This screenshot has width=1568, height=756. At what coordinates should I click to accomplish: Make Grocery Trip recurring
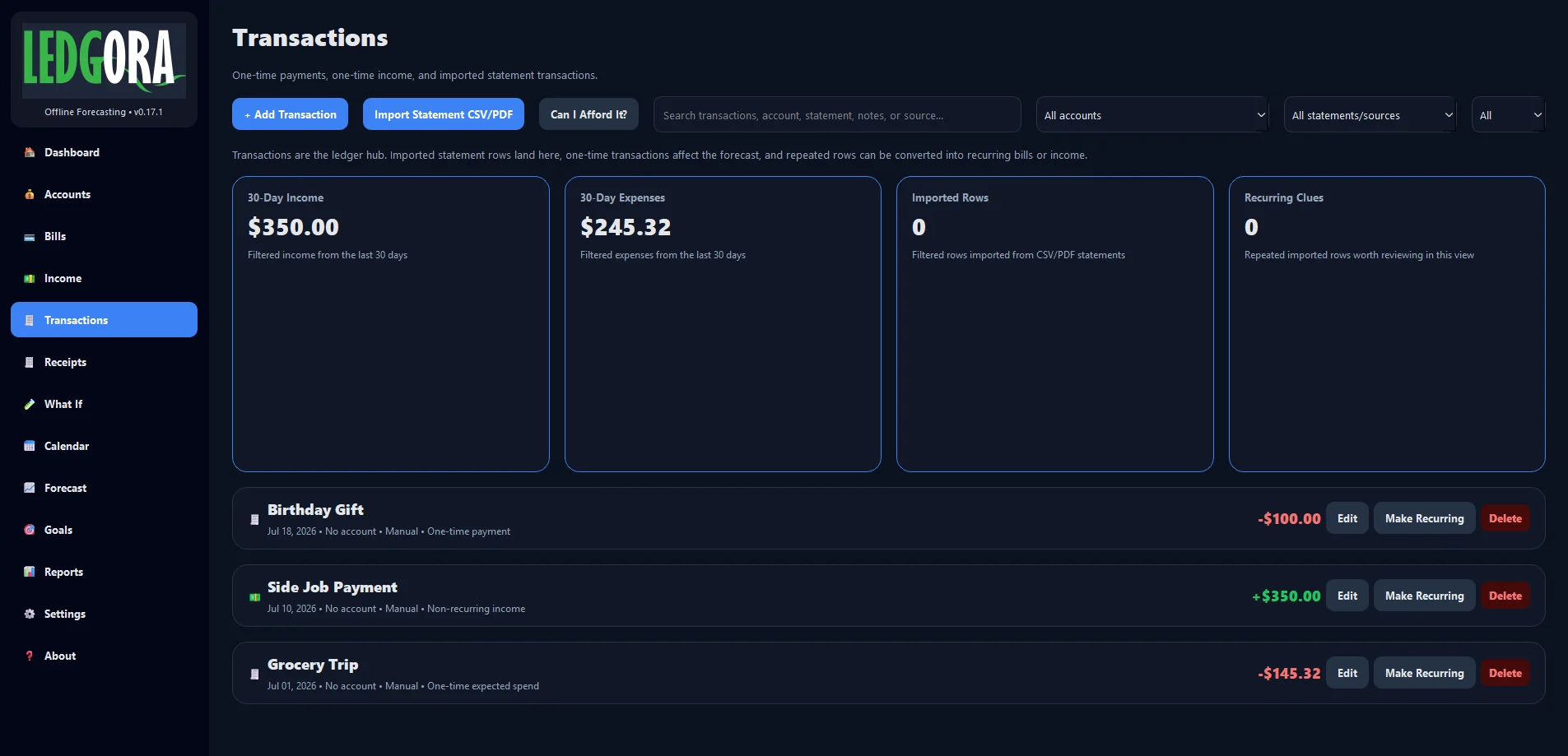click(1425, 673)
